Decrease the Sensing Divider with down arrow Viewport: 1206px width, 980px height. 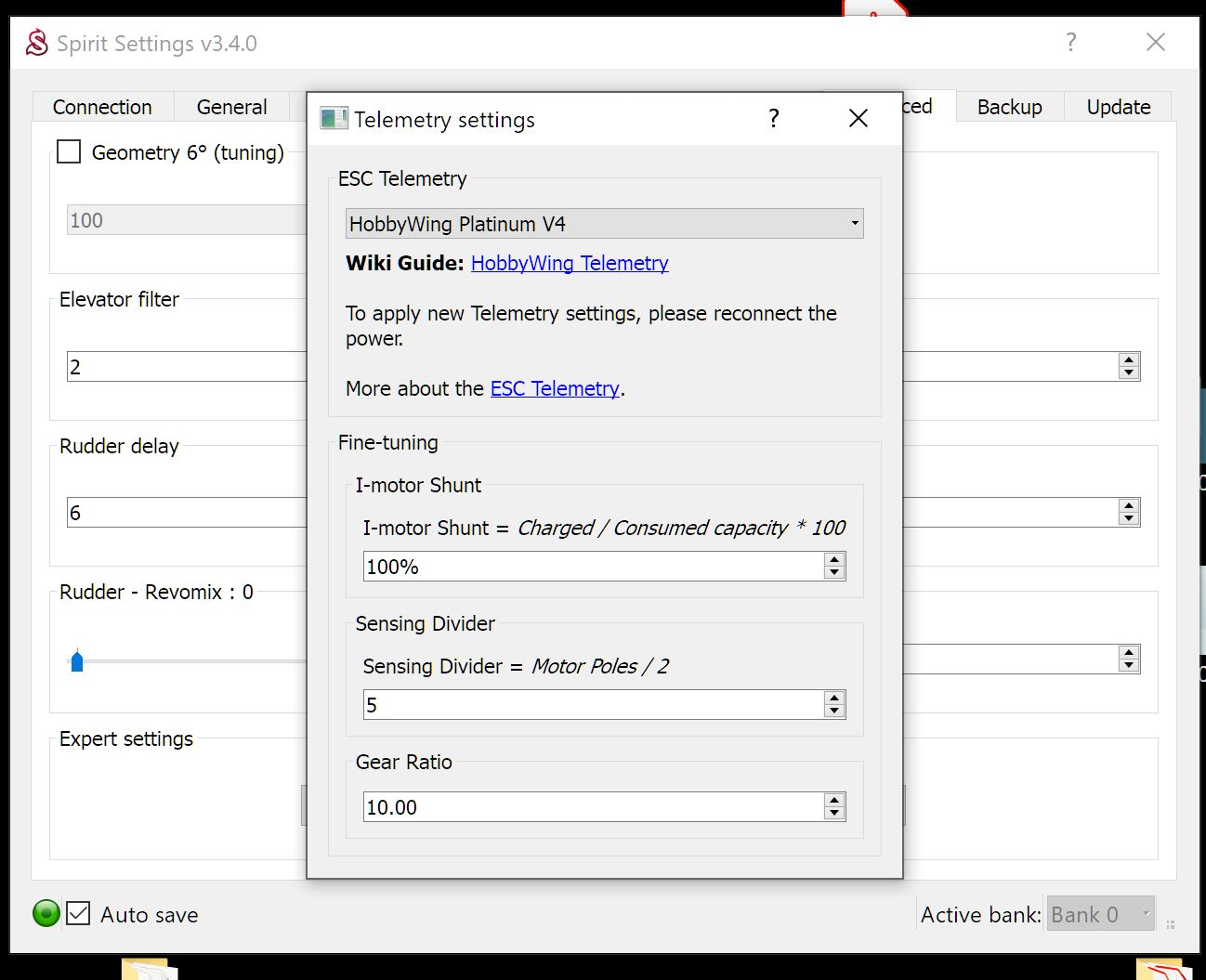click(834, 711)
